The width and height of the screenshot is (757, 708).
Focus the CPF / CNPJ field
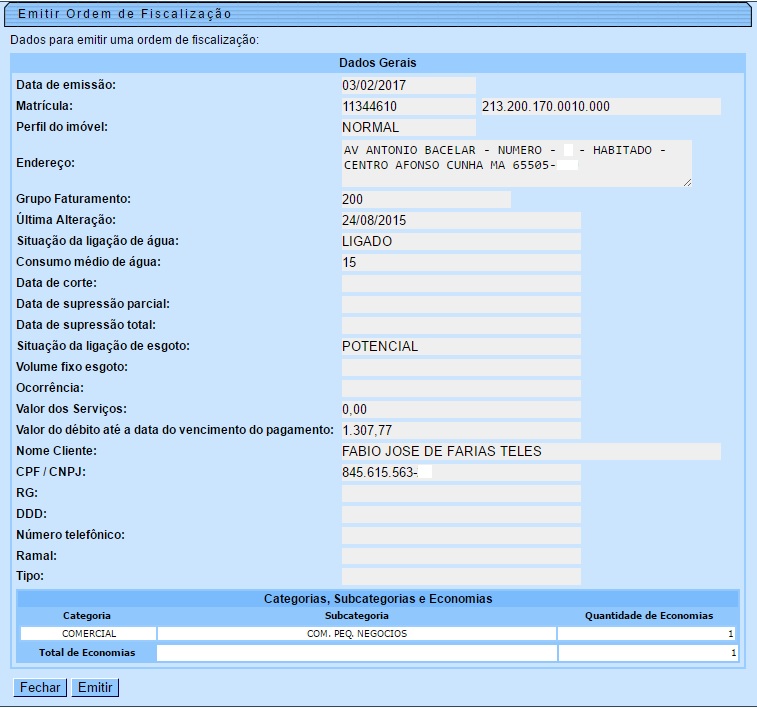460,472
